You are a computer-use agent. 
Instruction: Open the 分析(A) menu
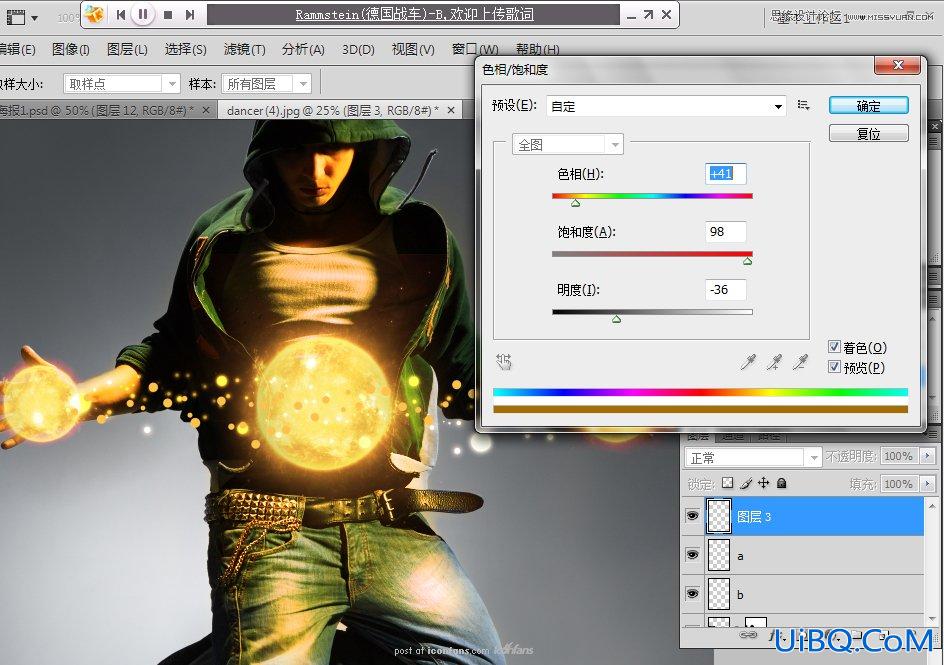tap(303, 49)
